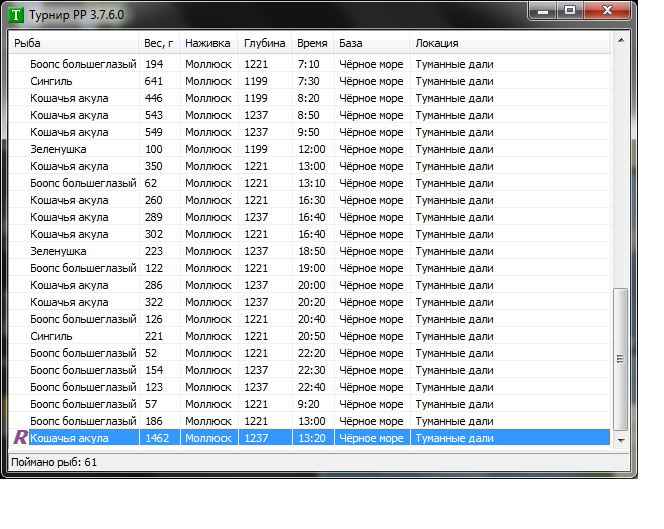Select the Боопс большеглазый row weighing 62
The image size is (664, 529).
310,183
